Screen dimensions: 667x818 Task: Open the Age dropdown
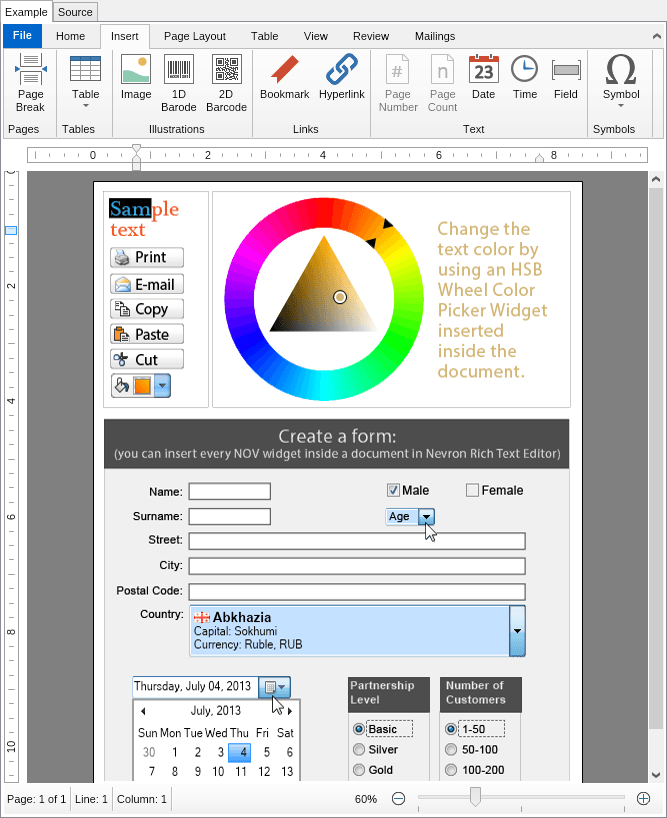click(427, 516)
